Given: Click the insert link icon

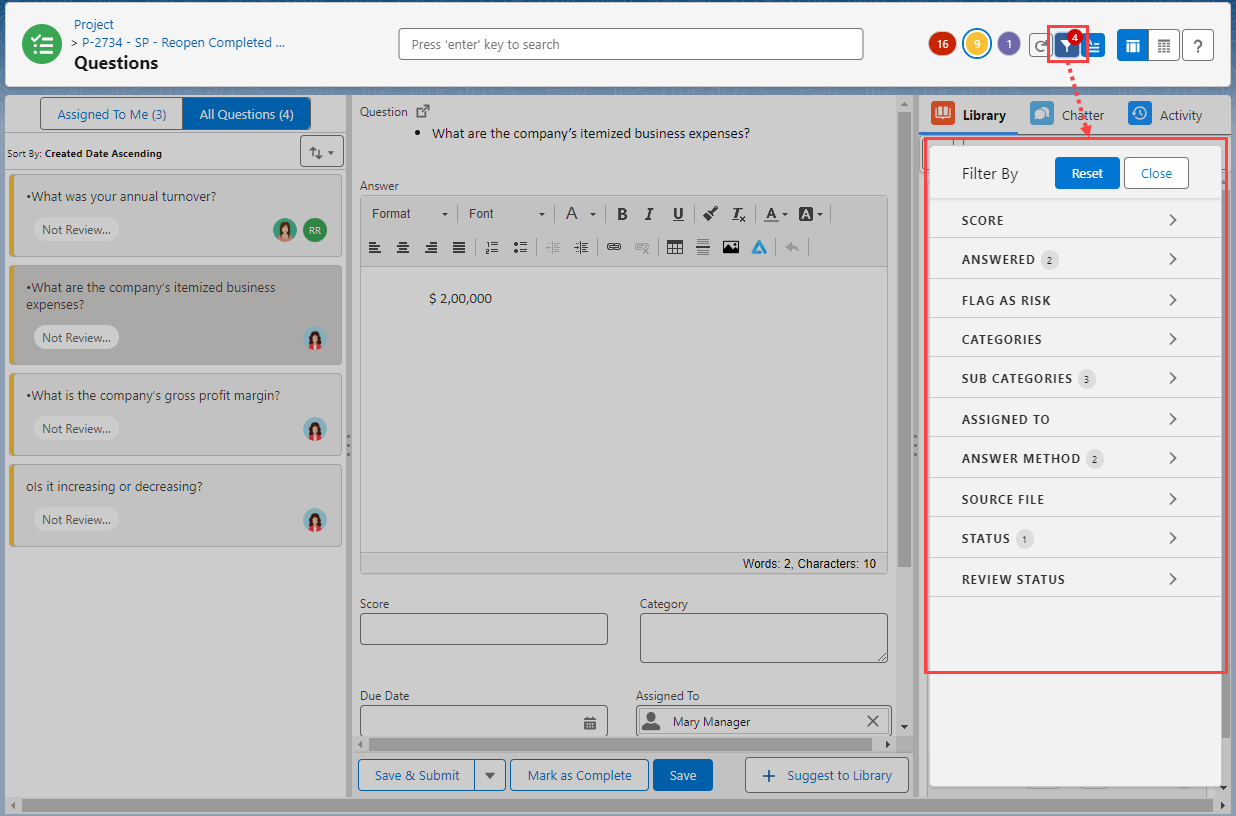Looking at the screenshot, I should pyautogui.click(x=614, y=247).
